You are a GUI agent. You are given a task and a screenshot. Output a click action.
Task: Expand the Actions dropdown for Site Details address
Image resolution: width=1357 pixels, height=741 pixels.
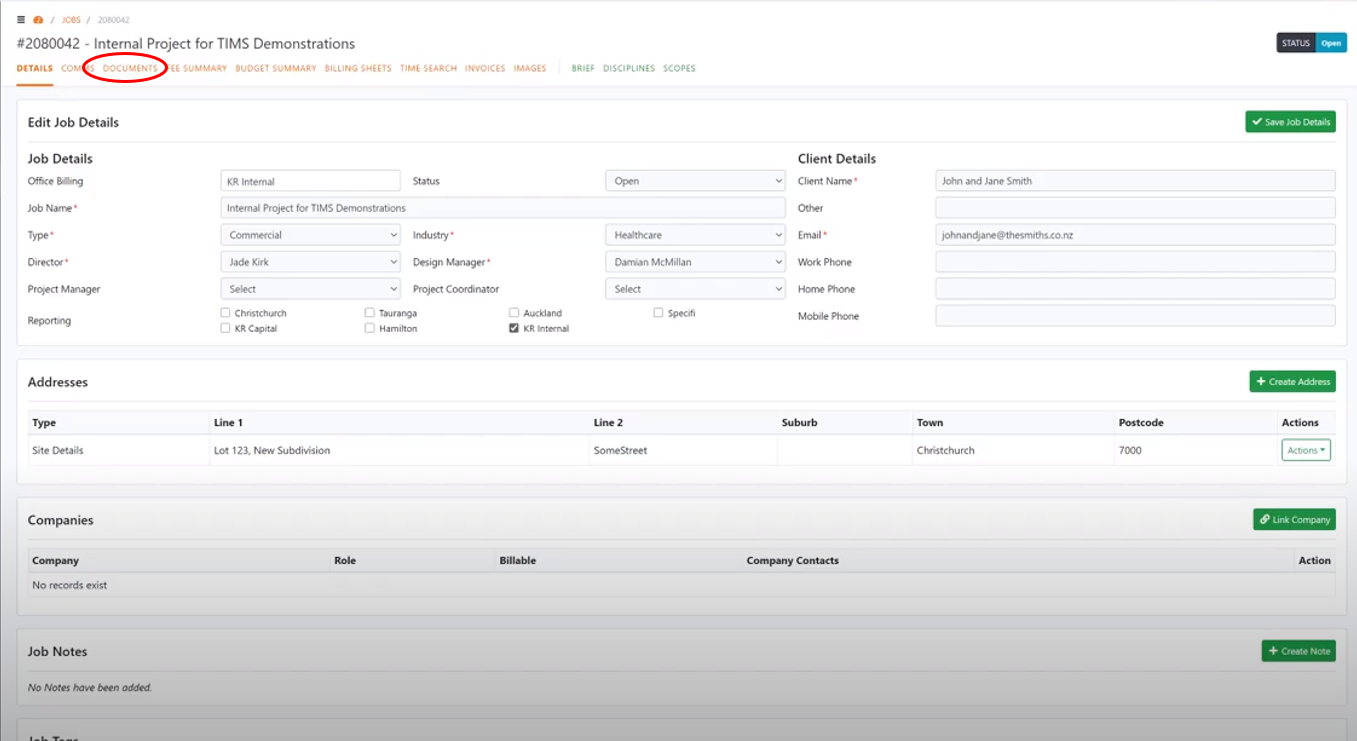click(1305, 449)
